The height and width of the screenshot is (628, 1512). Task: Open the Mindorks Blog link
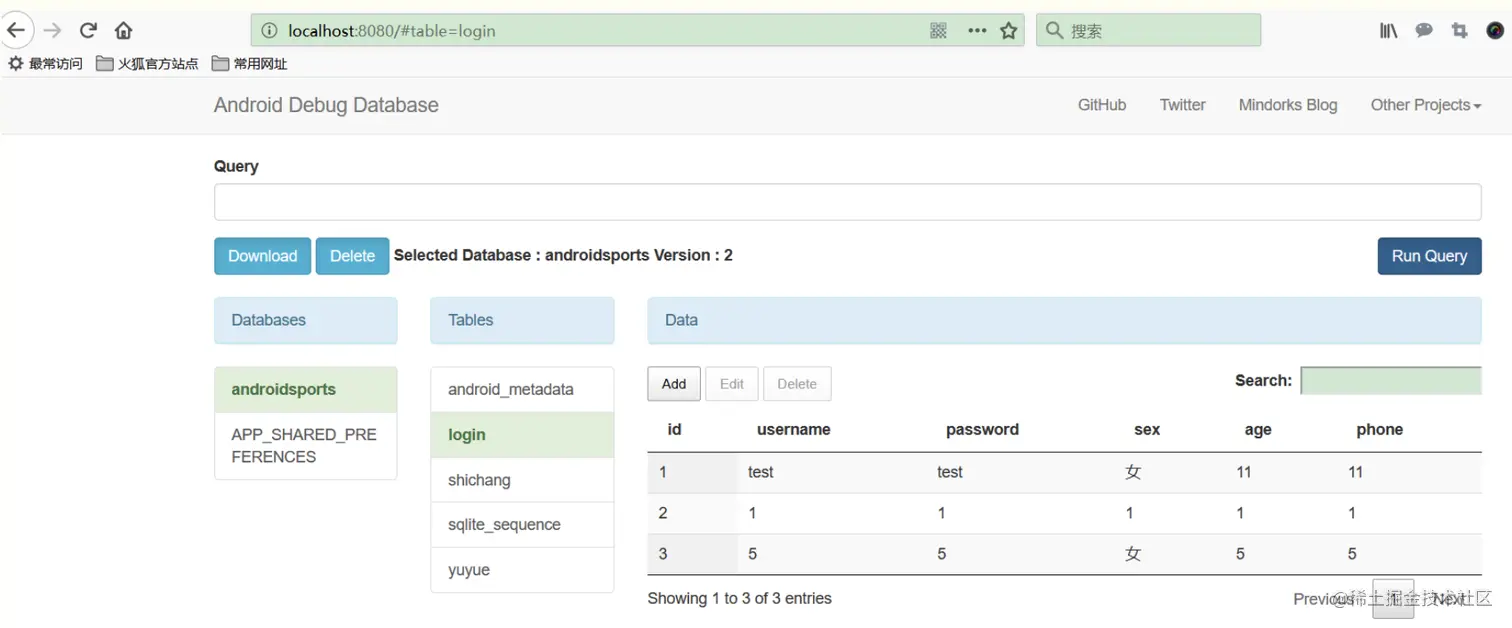click(1287, 105)
